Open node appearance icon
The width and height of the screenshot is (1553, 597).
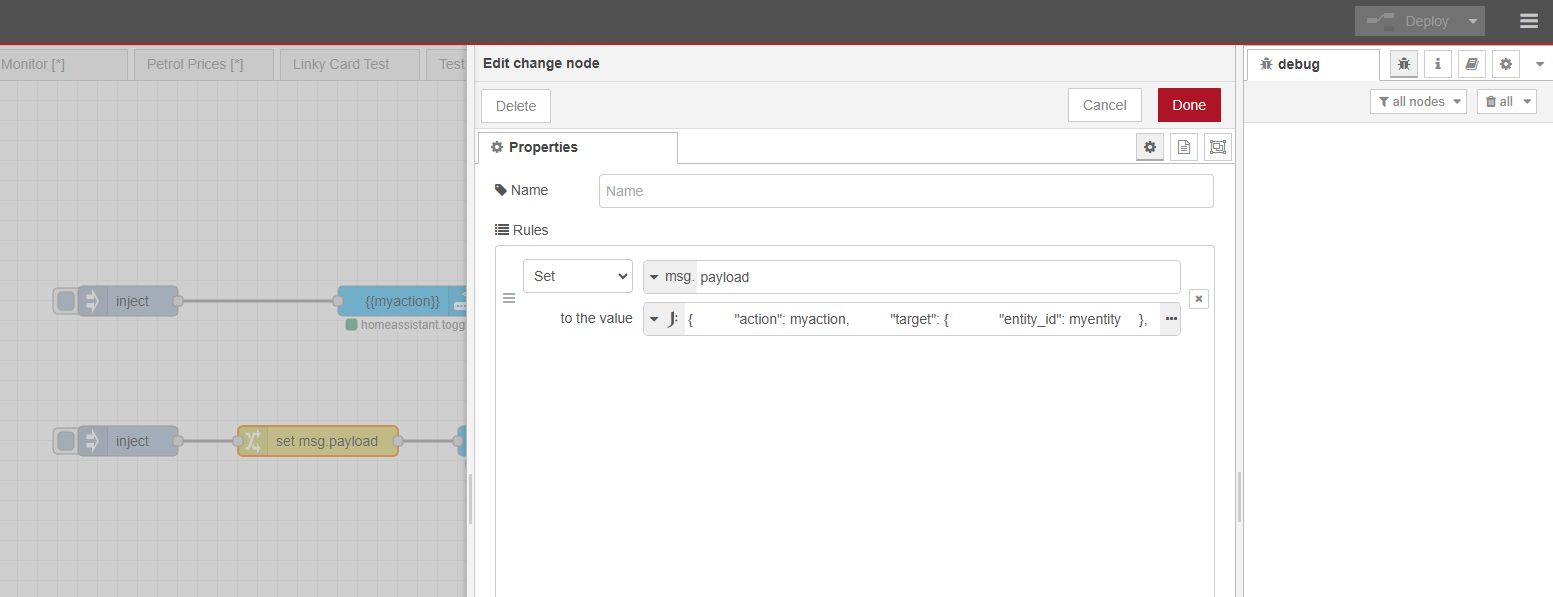click(x=1217, y=147)
